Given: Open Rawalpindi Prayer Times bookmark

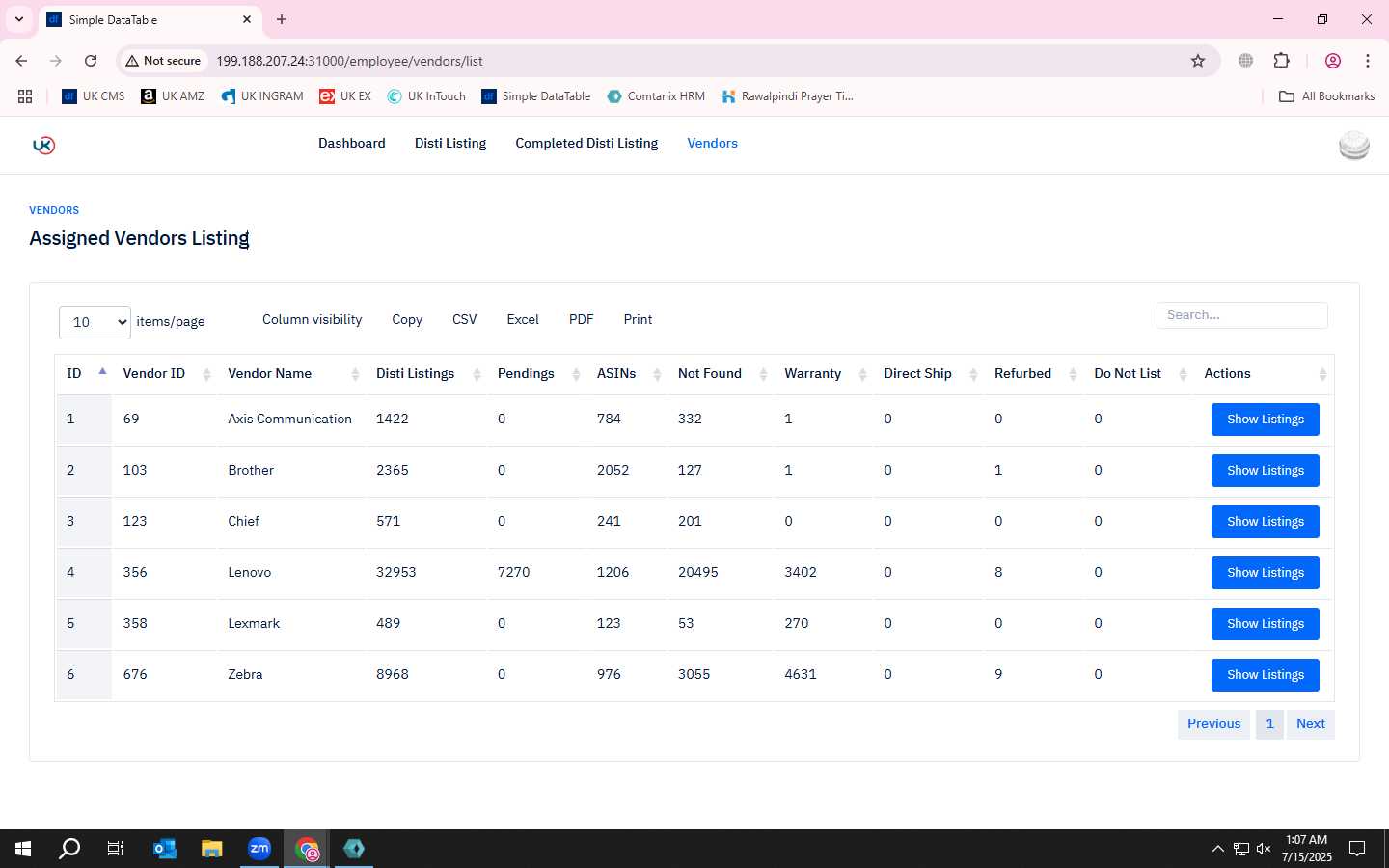Looking at the screenshot, I should tap(787, 96).
